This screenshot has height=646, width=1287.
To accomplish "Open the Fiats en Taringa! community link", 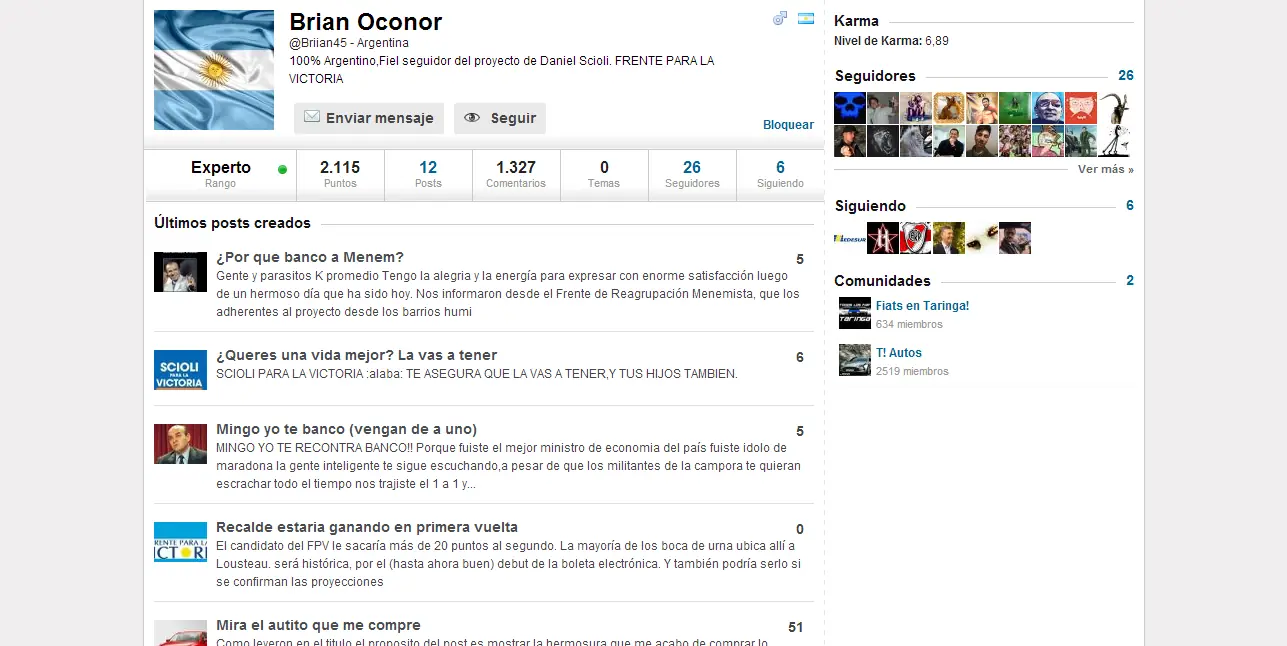I will point(922,306).
